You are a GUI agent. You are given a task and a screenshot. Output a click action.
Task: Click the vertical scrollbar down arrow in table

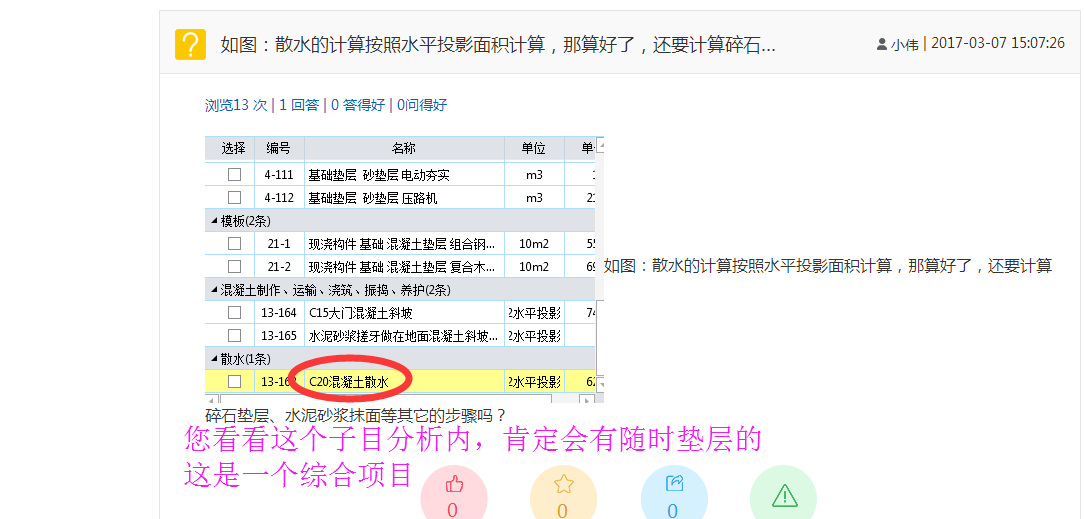click(x=600, y=383)
